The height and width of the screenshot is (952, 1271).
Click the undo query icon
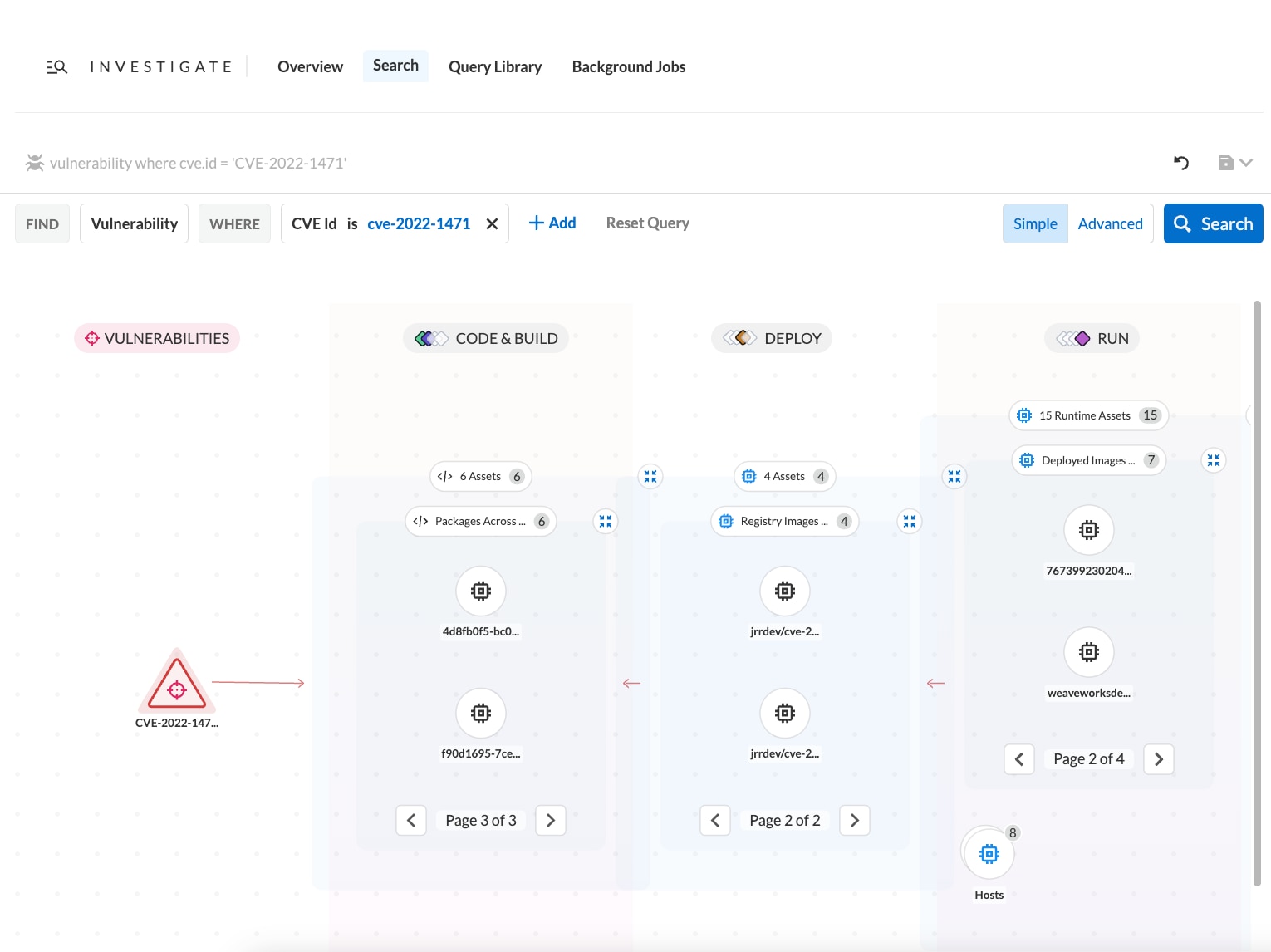[1181, 163]
